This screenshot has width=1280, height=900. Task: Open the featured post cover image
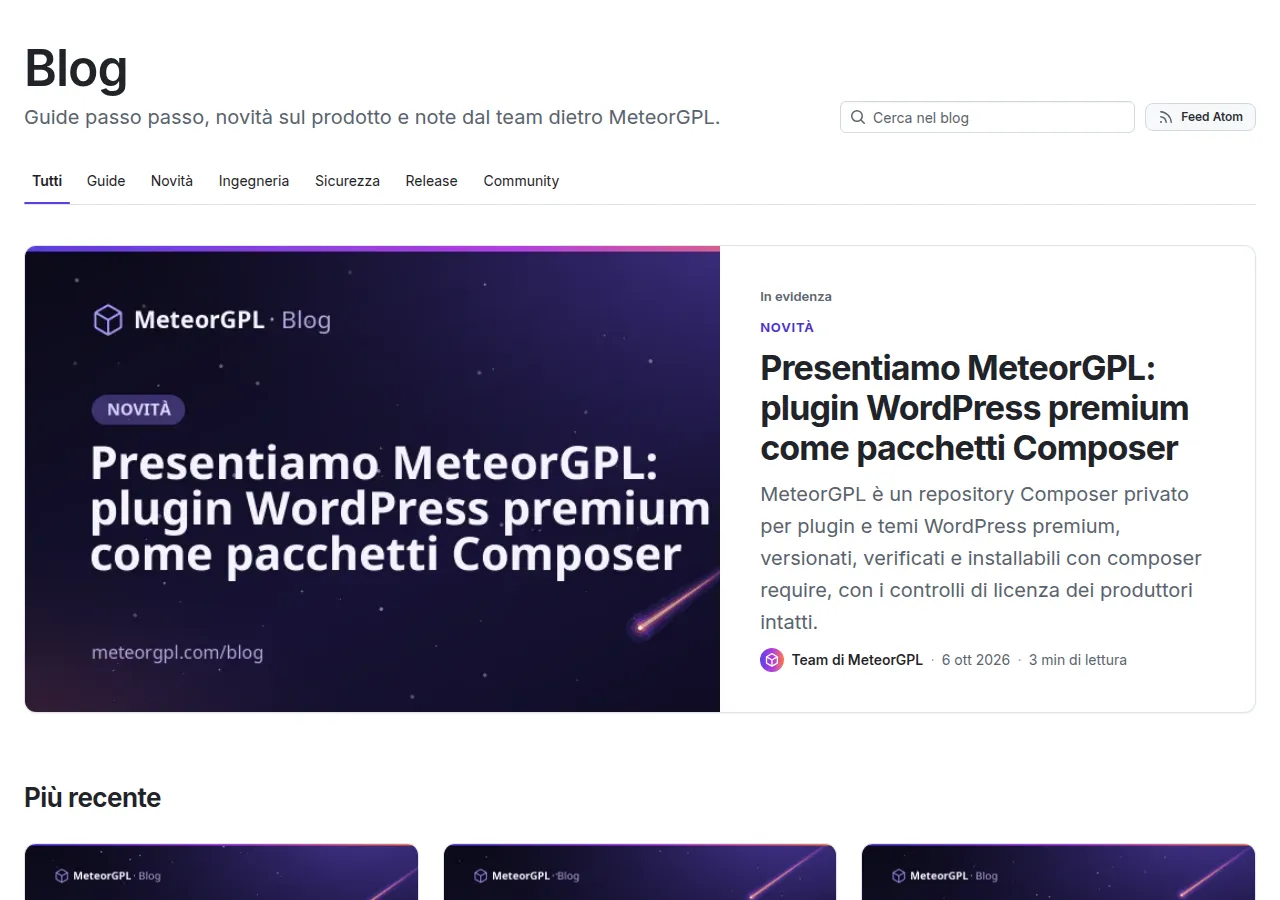coord(372,479)
